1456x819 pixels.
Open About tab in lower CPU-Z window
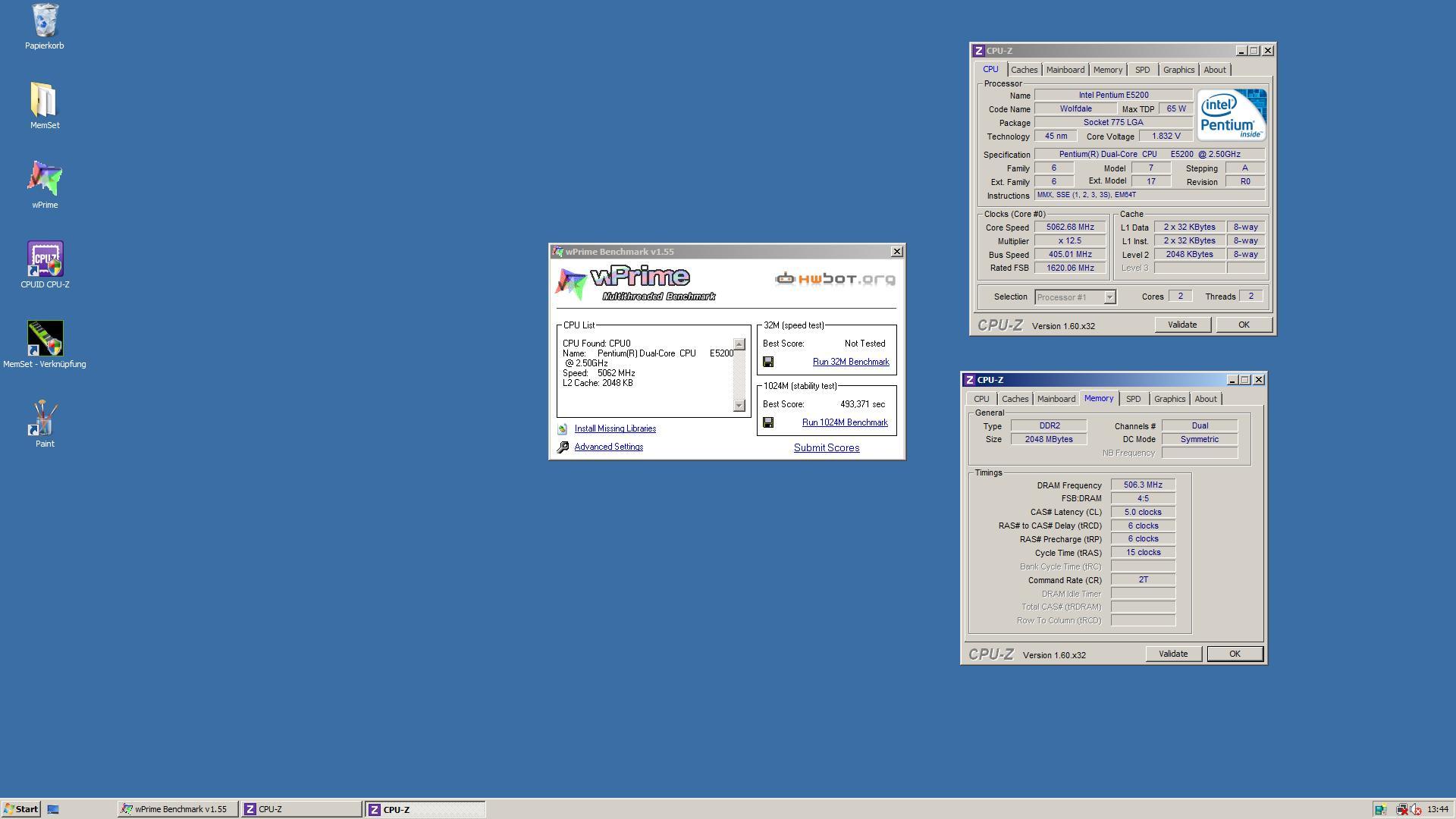1205,399
